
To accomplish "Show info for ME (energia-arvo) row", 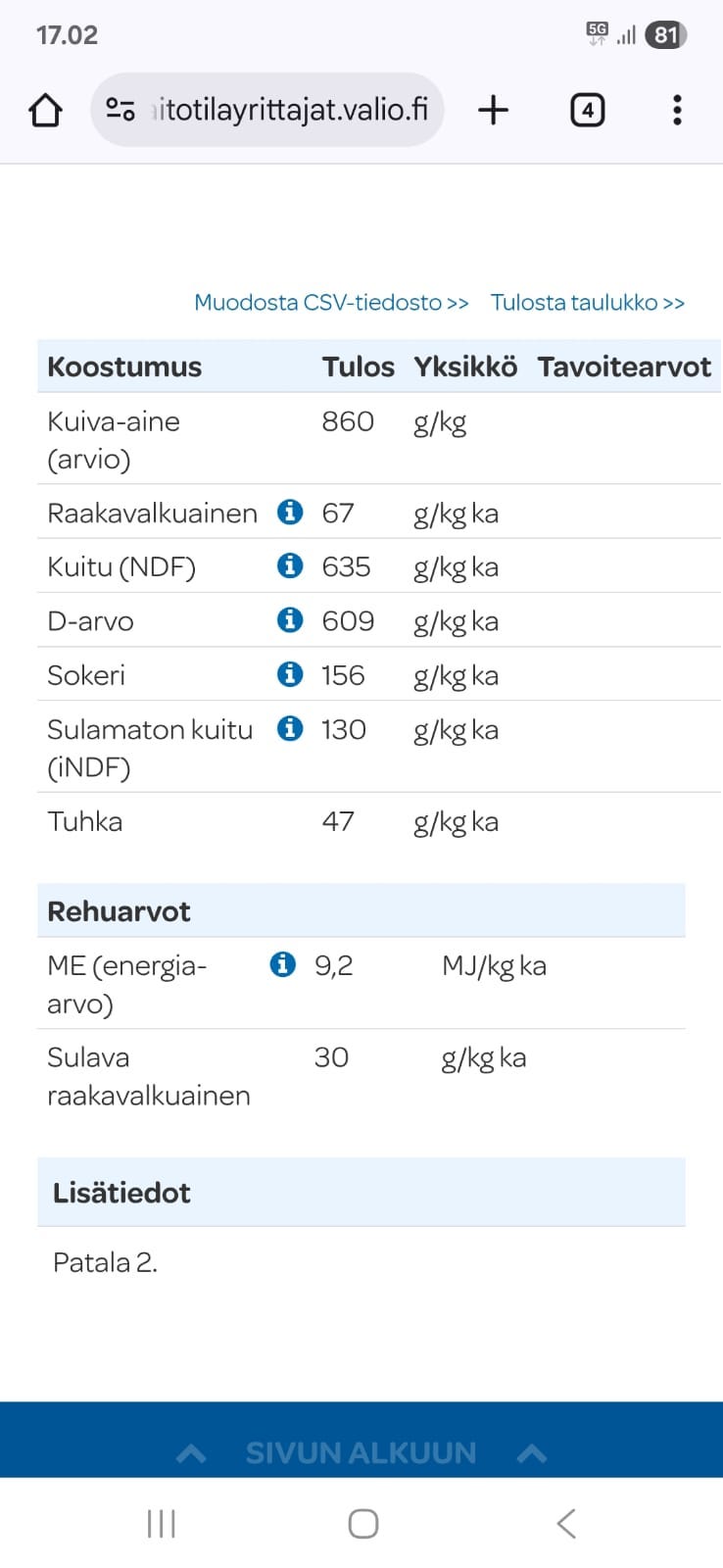I will [282, 964].
